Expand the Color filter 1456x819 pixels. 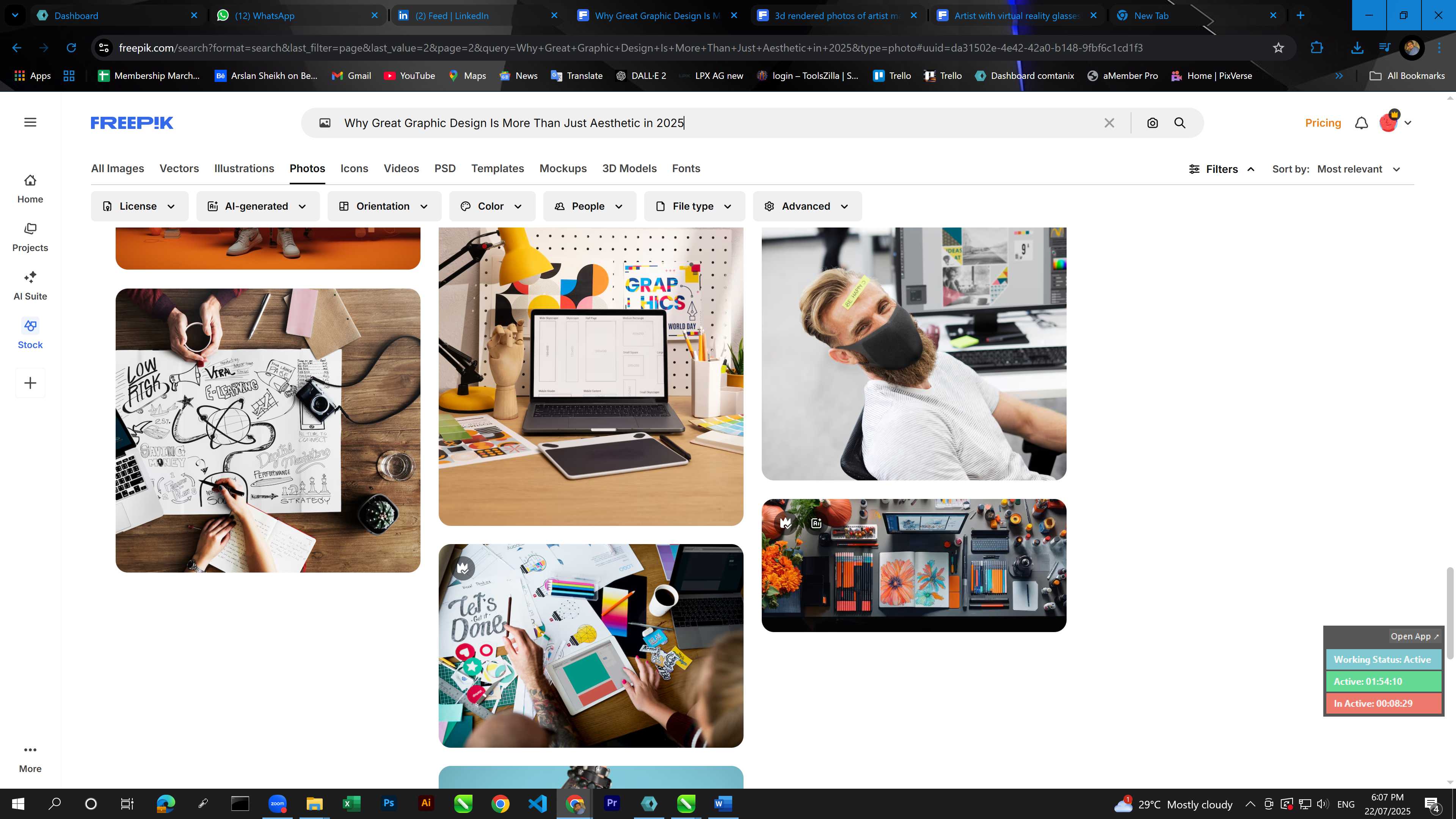492,206
